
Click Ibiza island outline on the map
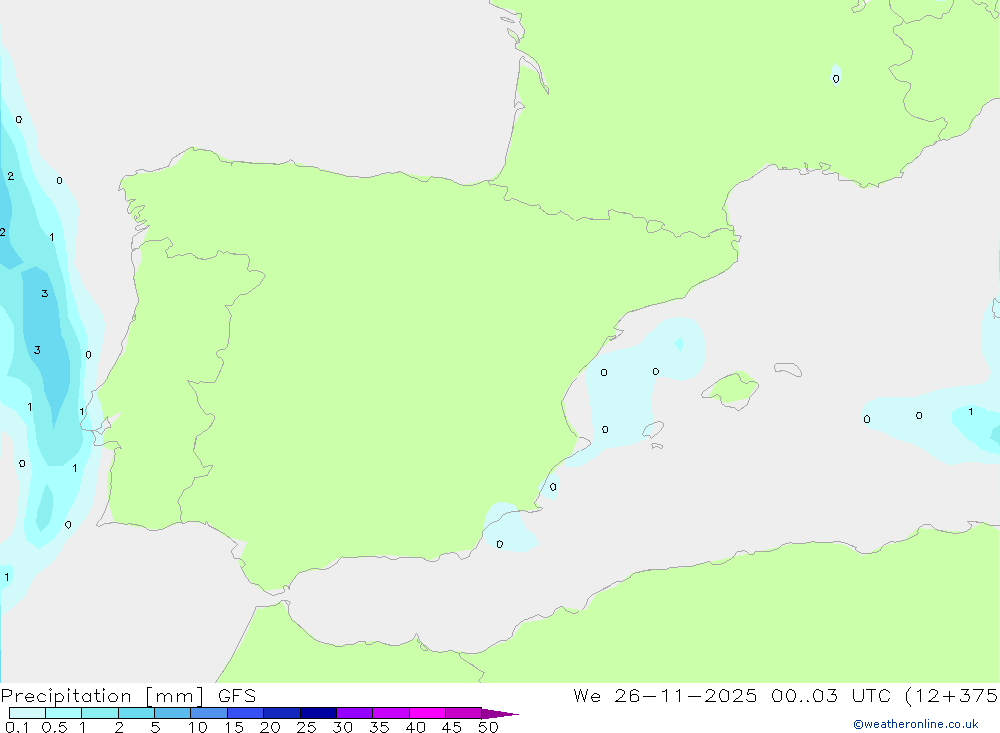click(x=653, y=429)
